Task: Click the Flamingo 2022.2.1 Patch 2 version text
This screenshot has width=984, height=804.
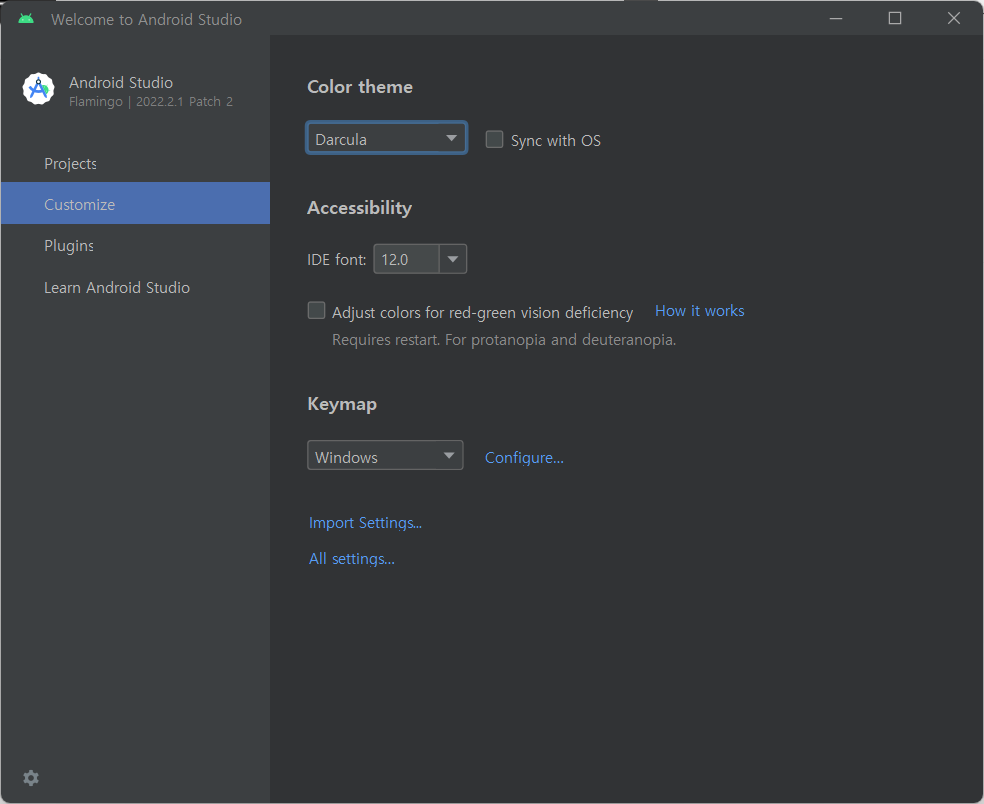Action: [151, 102]
